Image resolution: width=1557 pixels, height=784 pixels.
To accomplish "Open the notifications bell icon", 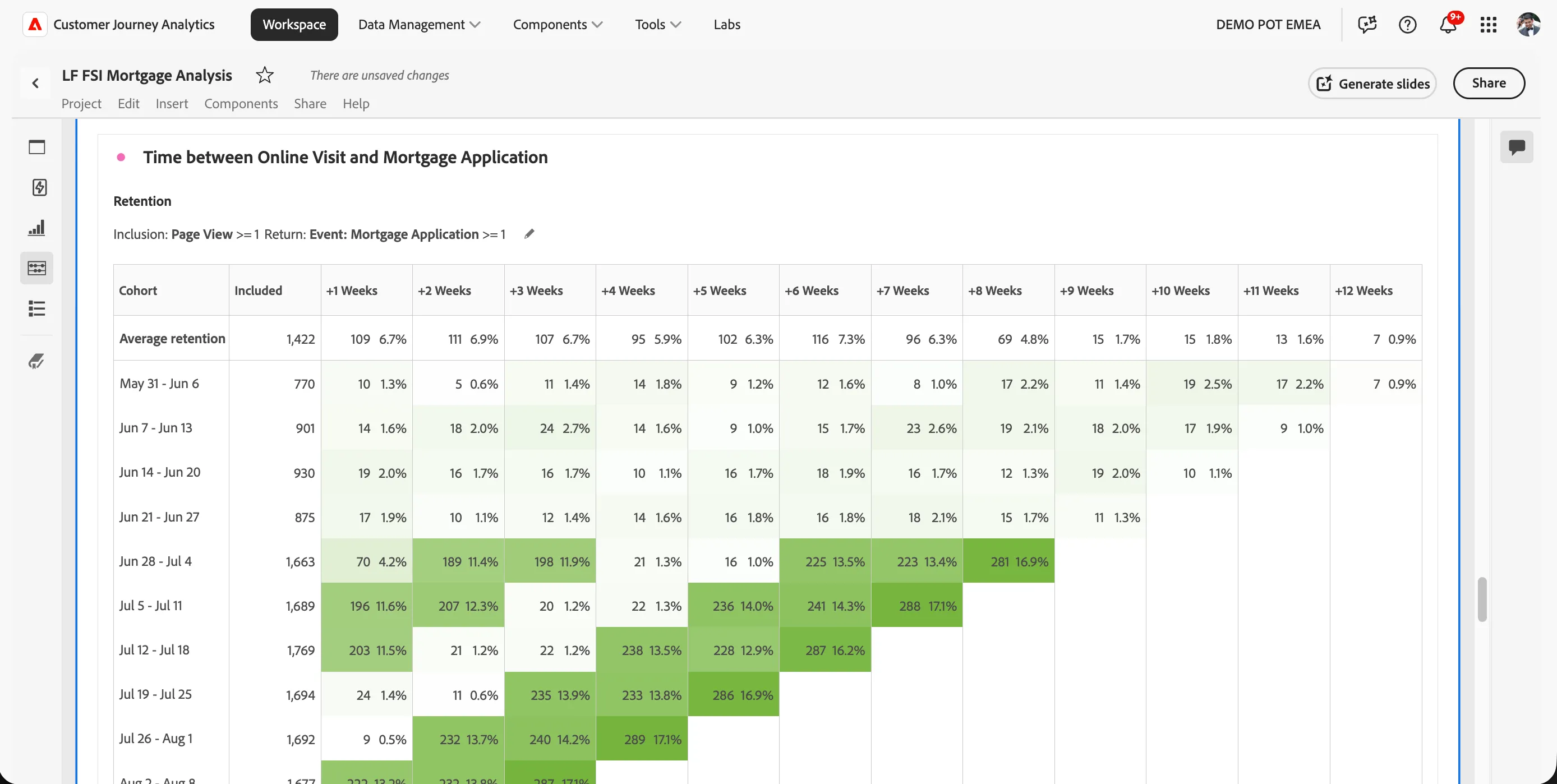I will point(1448,24).
